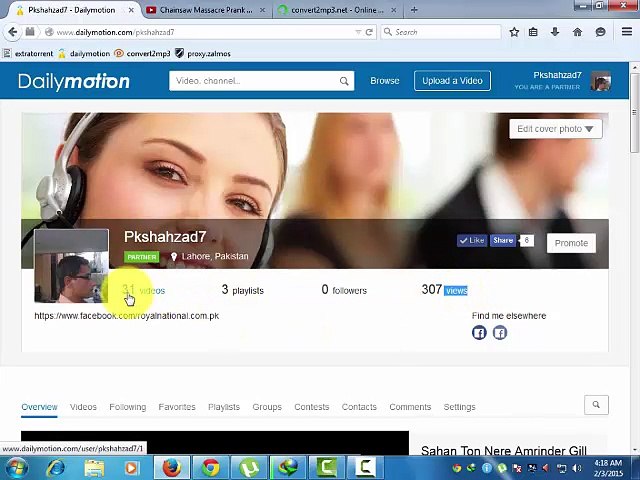This screenshot has width=640, height=480.
Task: Open the Settings channel tab
Action: (x=460, y=407)
